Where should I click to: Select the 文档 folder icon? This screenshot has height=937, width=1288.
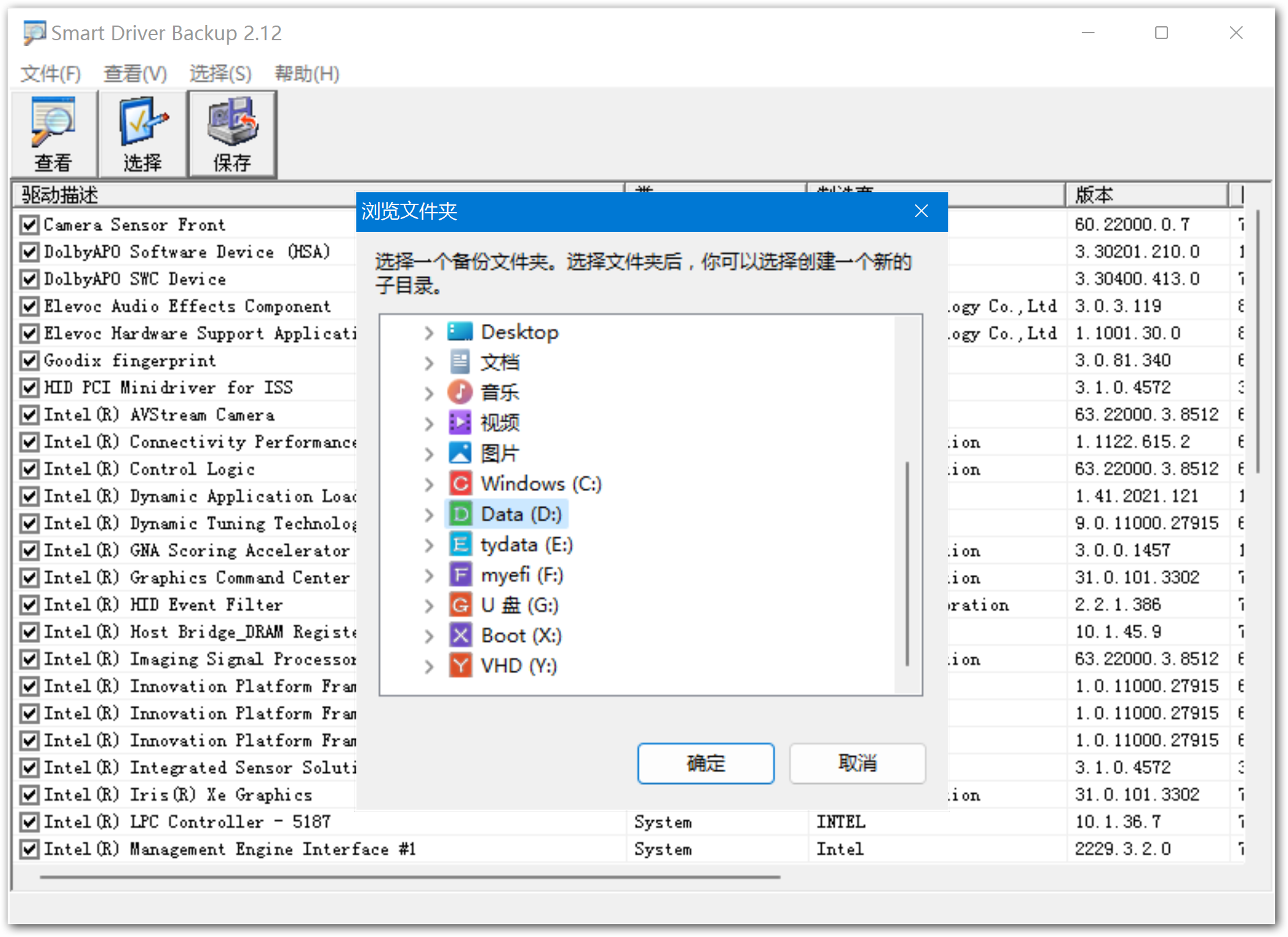click(460, 362)
